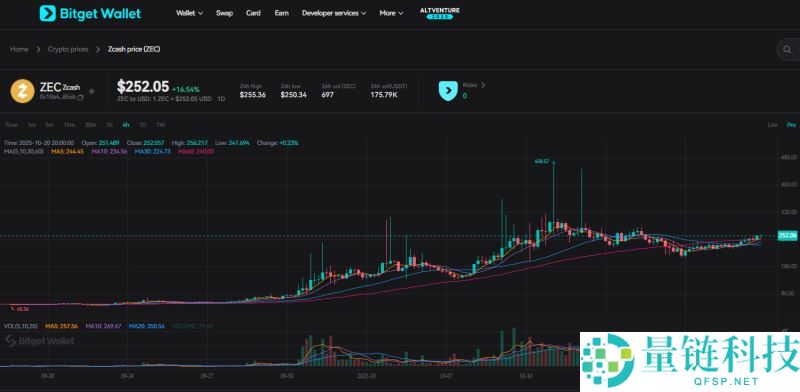Click the 175.79K USDT volume value
800x392 pixels.
coord(384,95)
